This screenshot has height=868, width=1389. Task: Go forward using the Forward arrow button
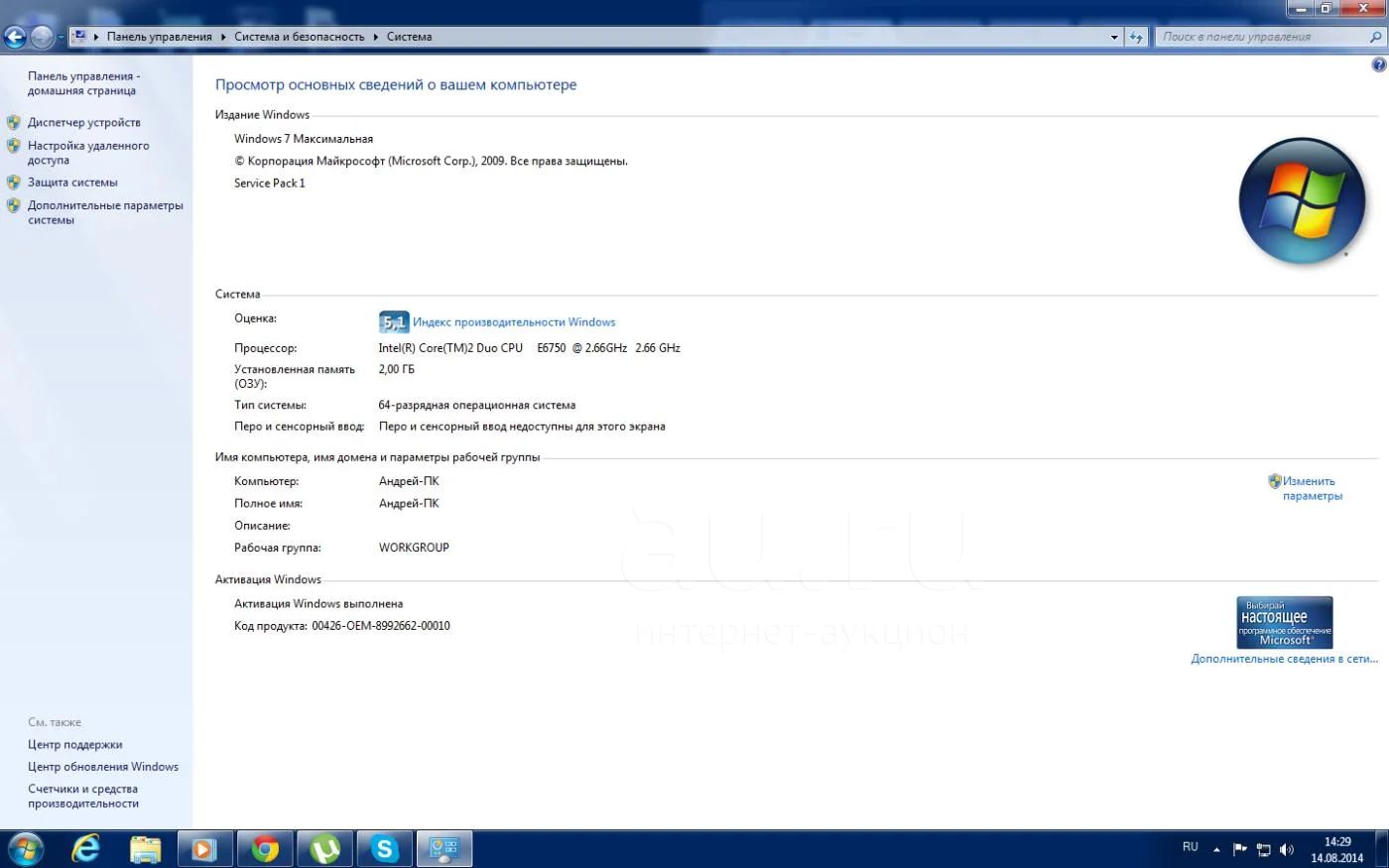click(42, 38)
